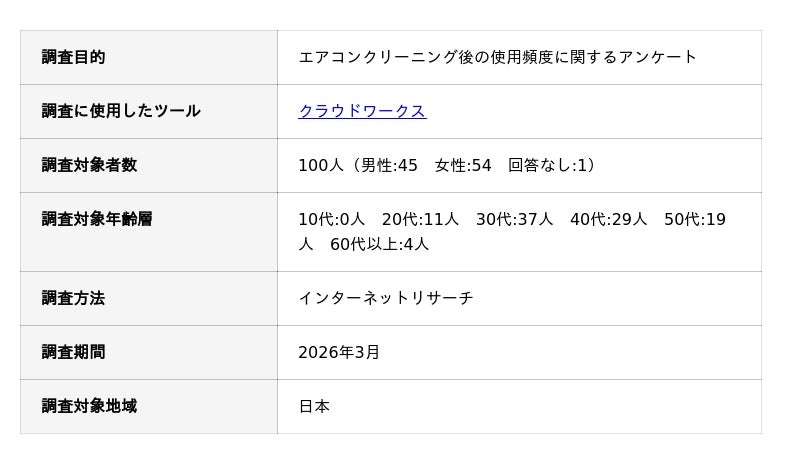Select the 30代:37人 age group text

coord(514,219)
